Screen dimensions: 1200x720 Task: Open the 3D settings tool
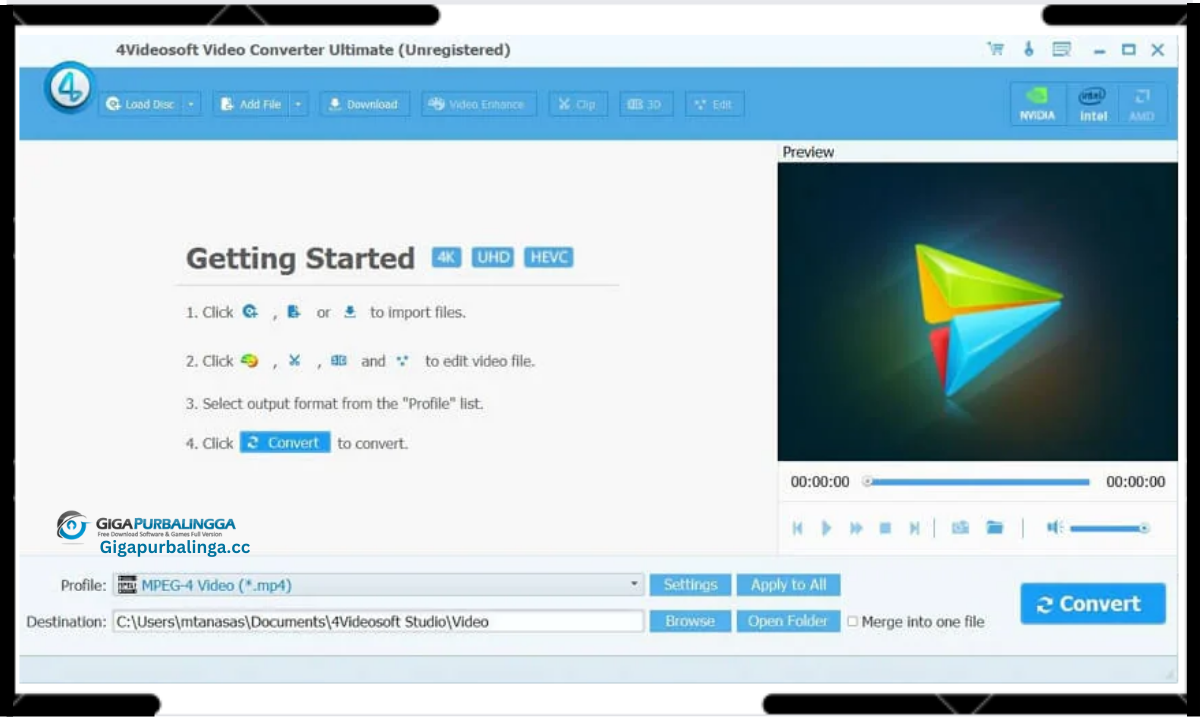coord(646,104)
